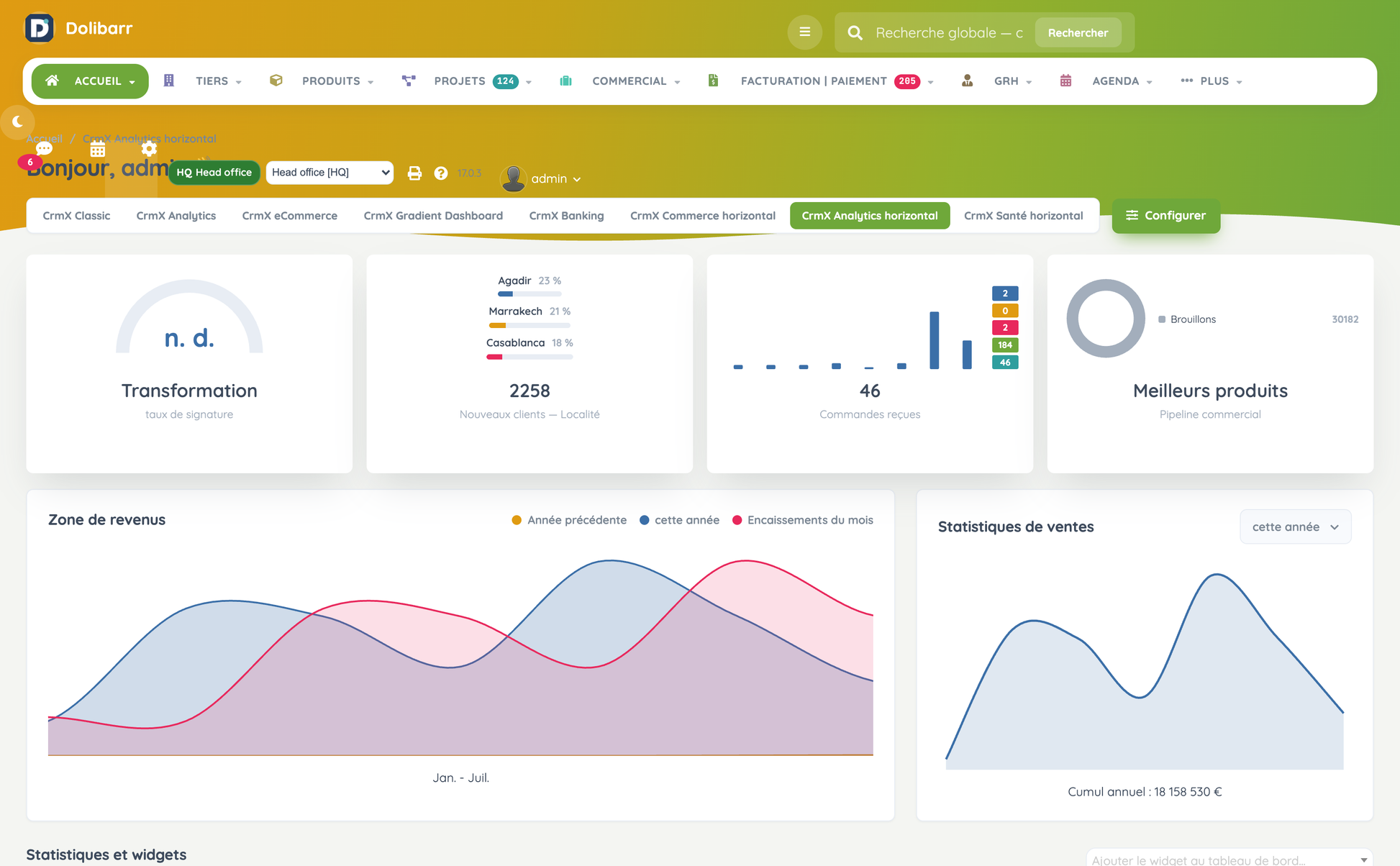The height and width of the screenshot is (866, 1400).
Task: Click the Facturation 205 badge
Action: (x=907, y=81)
